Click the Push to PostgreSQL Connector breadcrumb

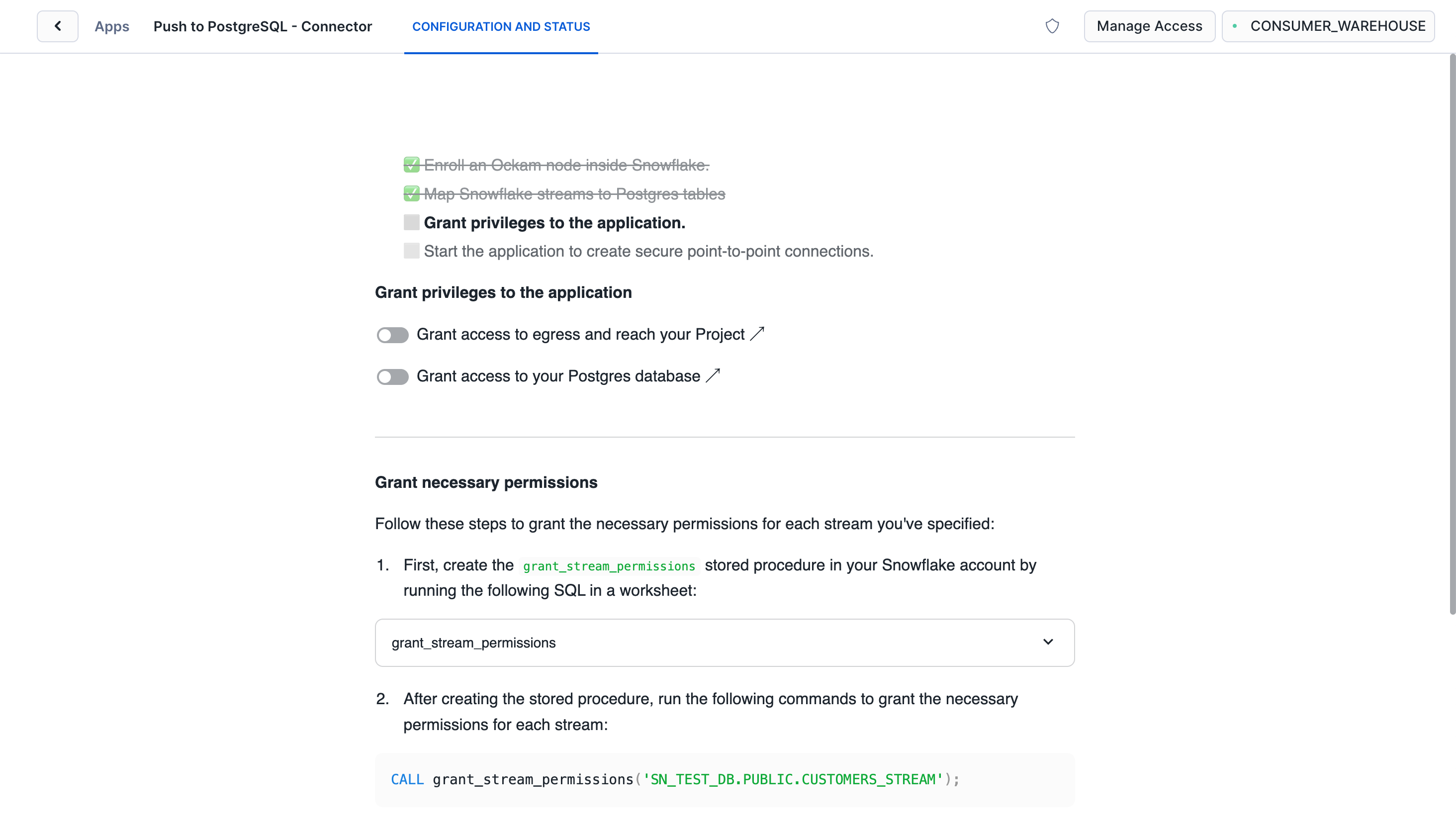pyautogui.click(x=263, y=26)
